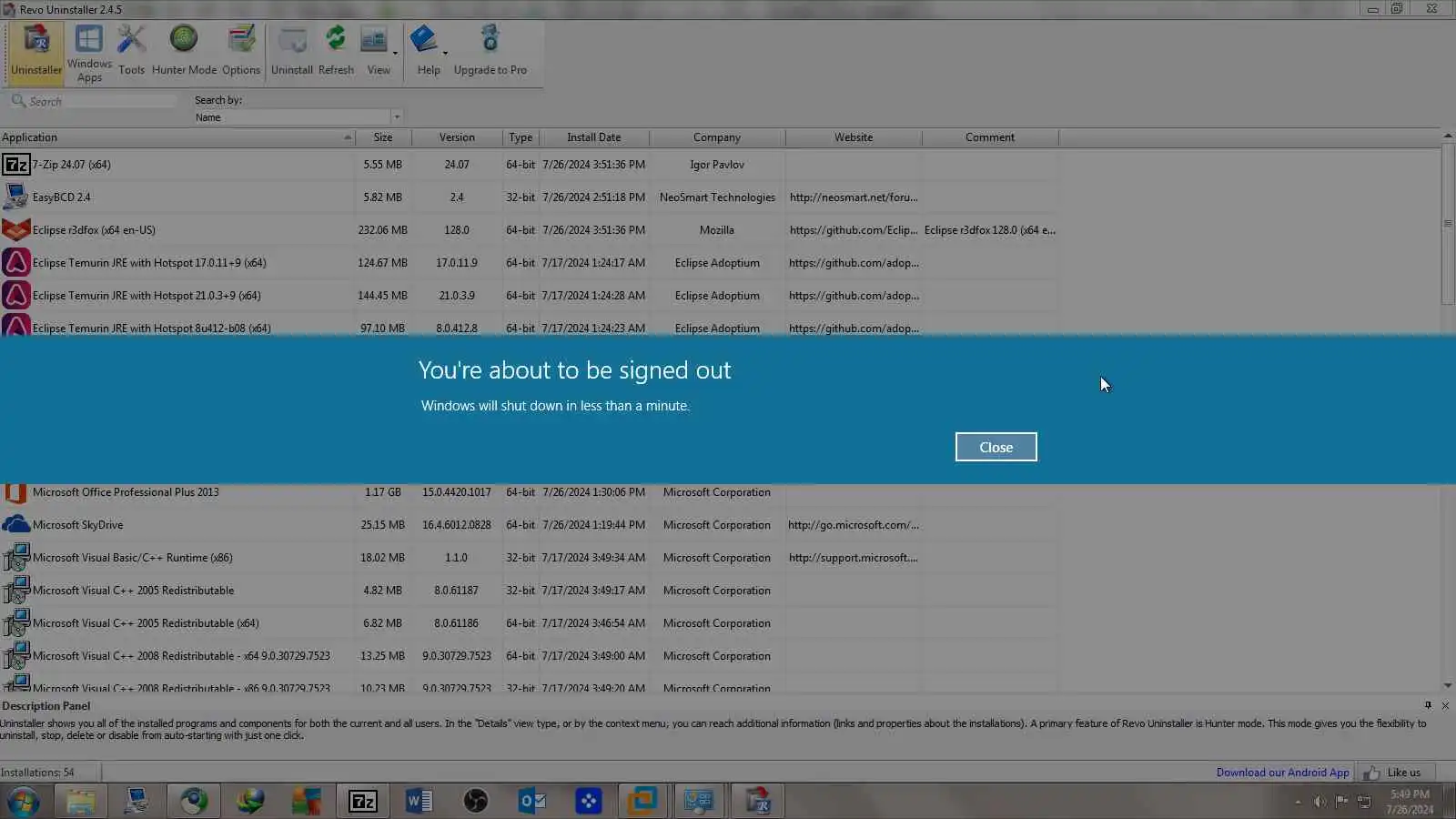Screen dimensions: 1456x819
Task: Select the EasyBCD 2.4 program icon
Action: point(15,197)
